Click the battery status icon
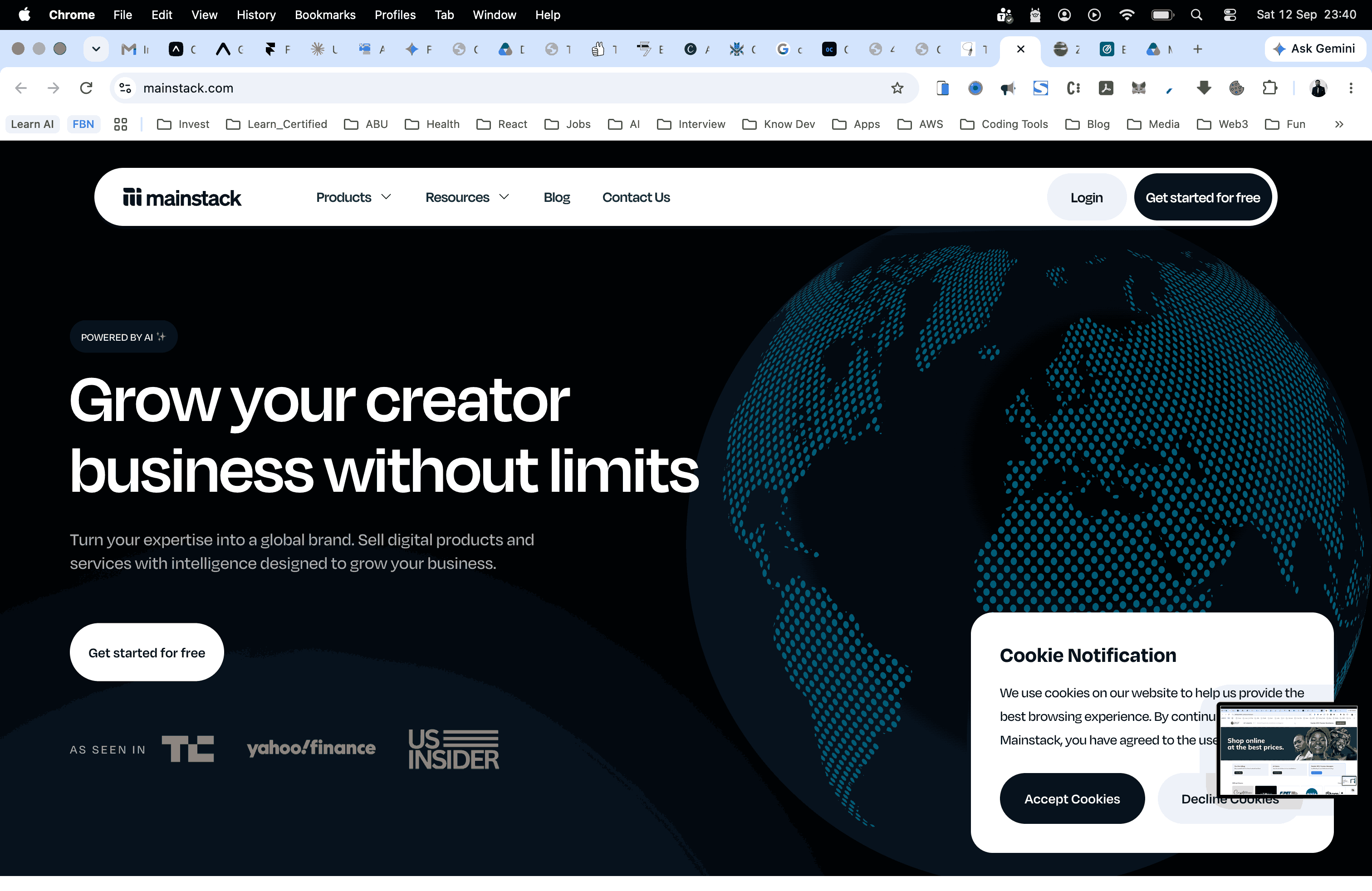This screenshot has height=891, width=1372. point(1162,15)
